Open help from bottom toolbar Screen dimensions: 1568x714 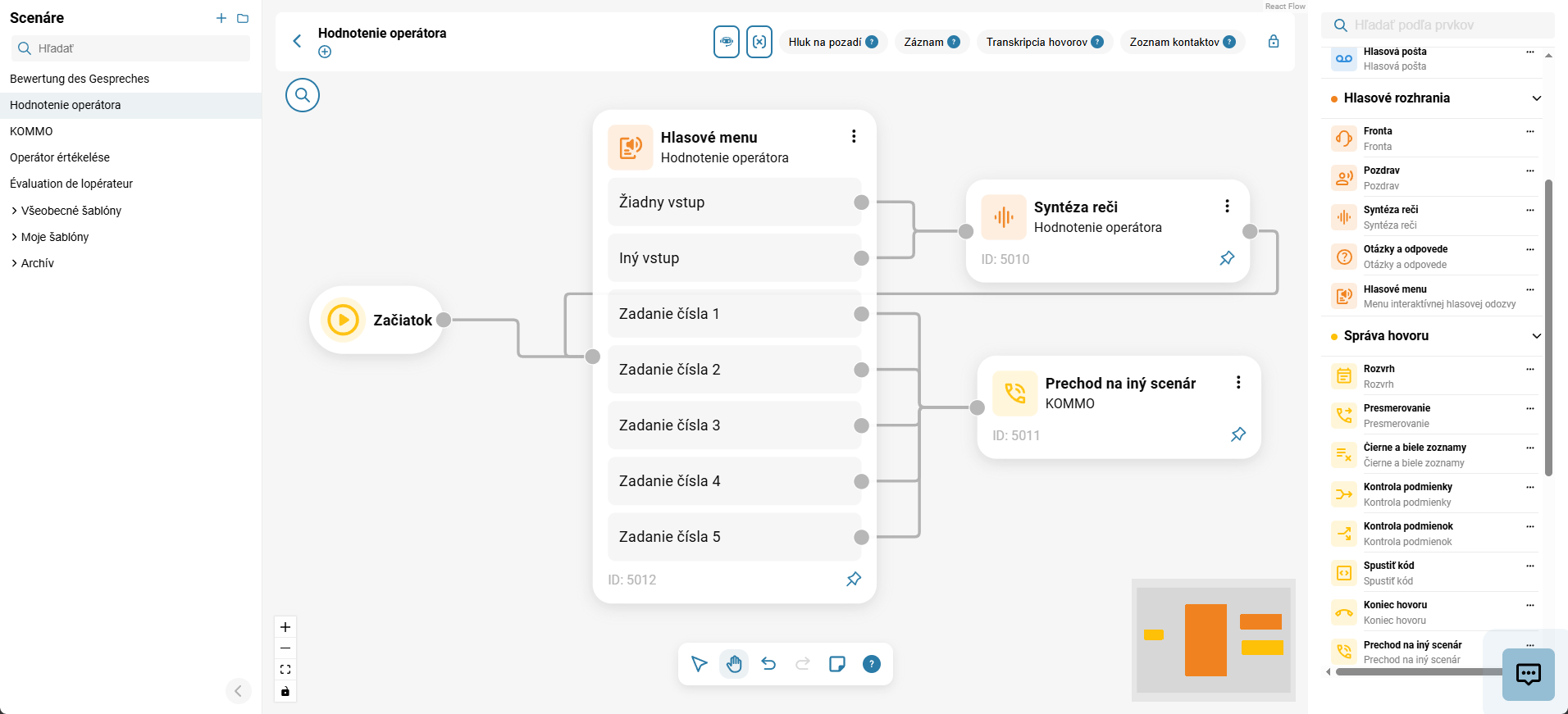point(872,664)
